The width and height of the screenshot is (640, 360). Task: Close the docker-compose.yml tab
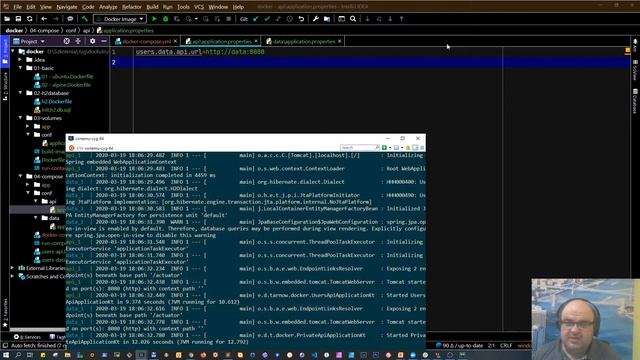click(x=176, y=41)
